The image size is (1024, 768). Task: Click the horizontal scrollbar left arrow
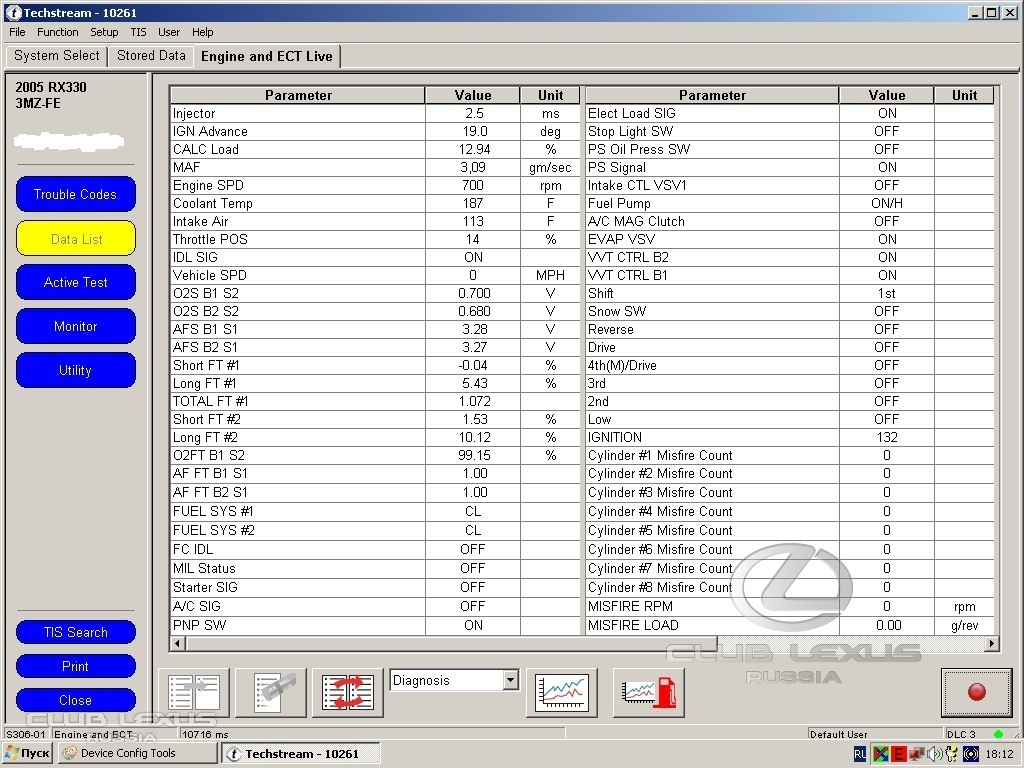tap(177, 643)
